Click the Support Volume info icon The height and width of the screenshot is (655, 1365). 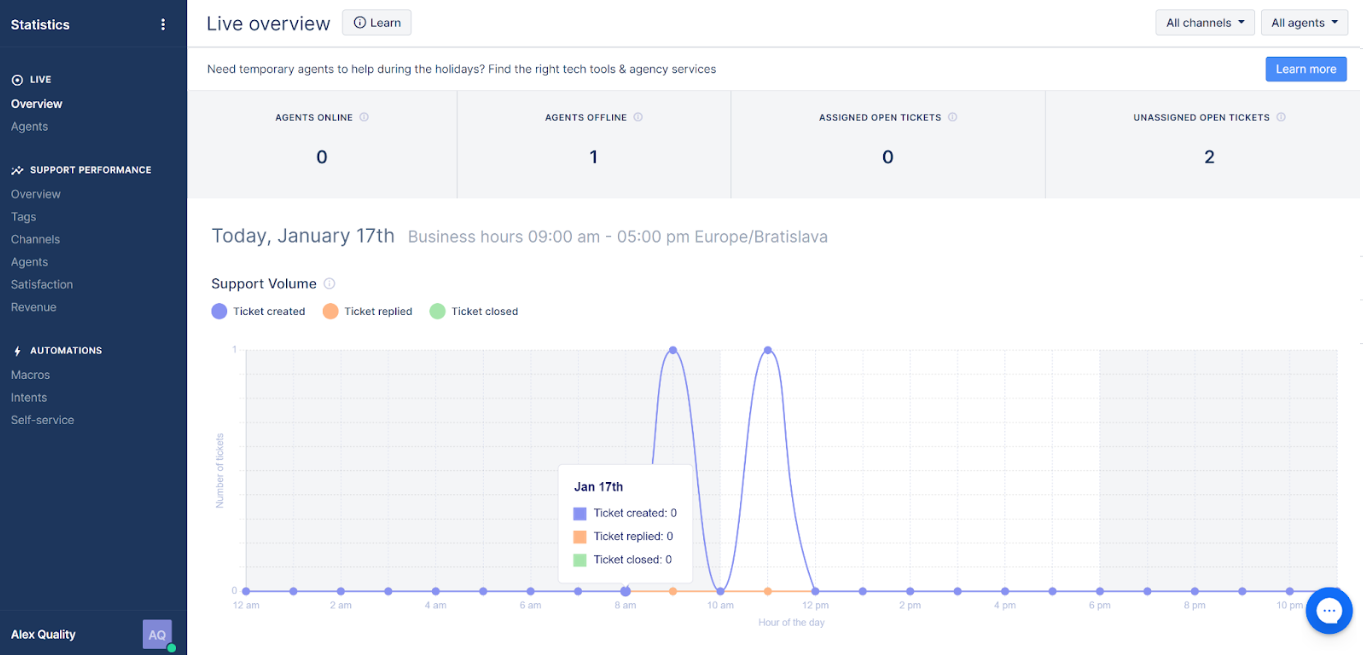tap(329, 284)
